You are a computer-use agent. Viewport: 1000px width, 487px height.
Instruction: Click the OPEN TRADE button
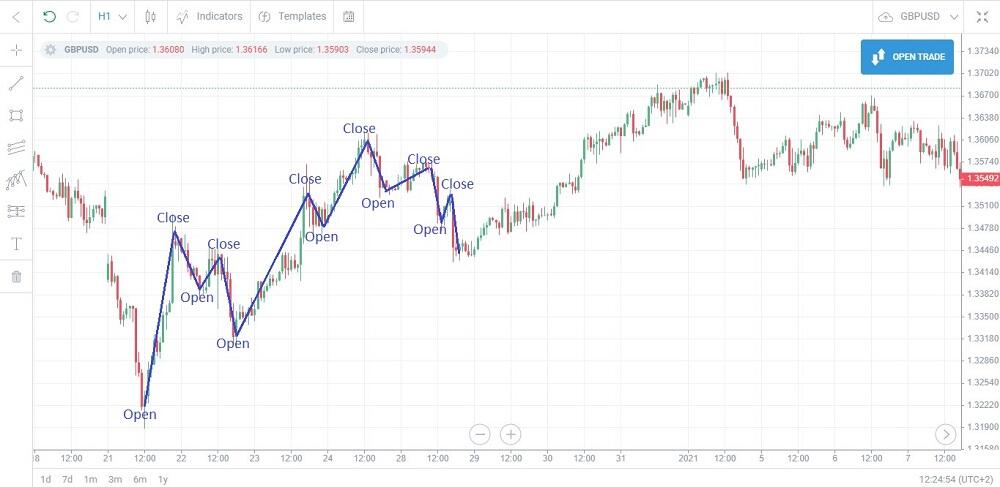coord(907,57)
